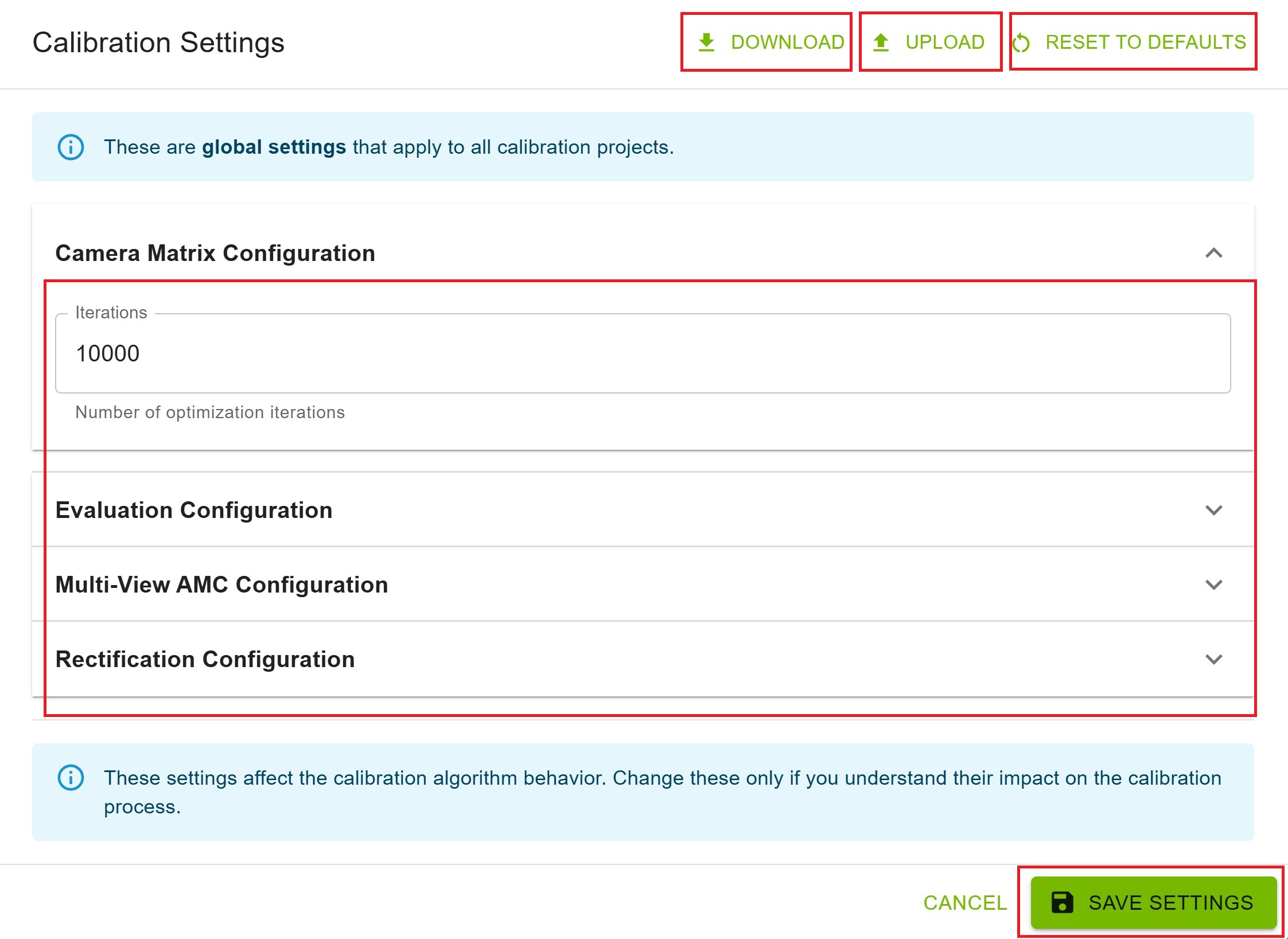The height and width of the screenshot is (939, 1288).
Task: Click the SAVE SETTINGS button
Action: [x=1153, y=902]
